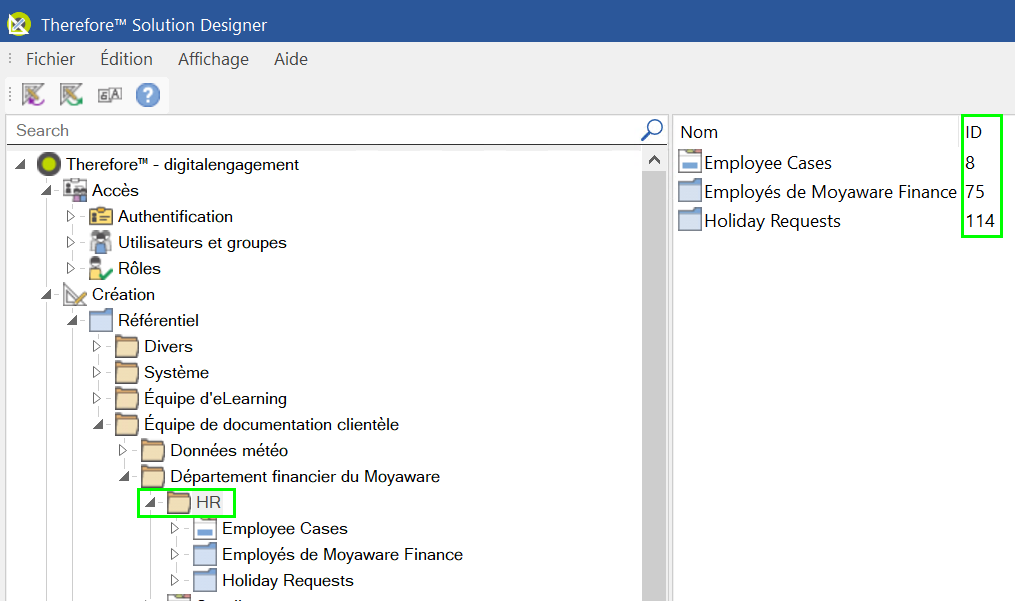Expand Employee Cases in the tree
Viewport: 1015px width, 601px height.
[174, 528]
